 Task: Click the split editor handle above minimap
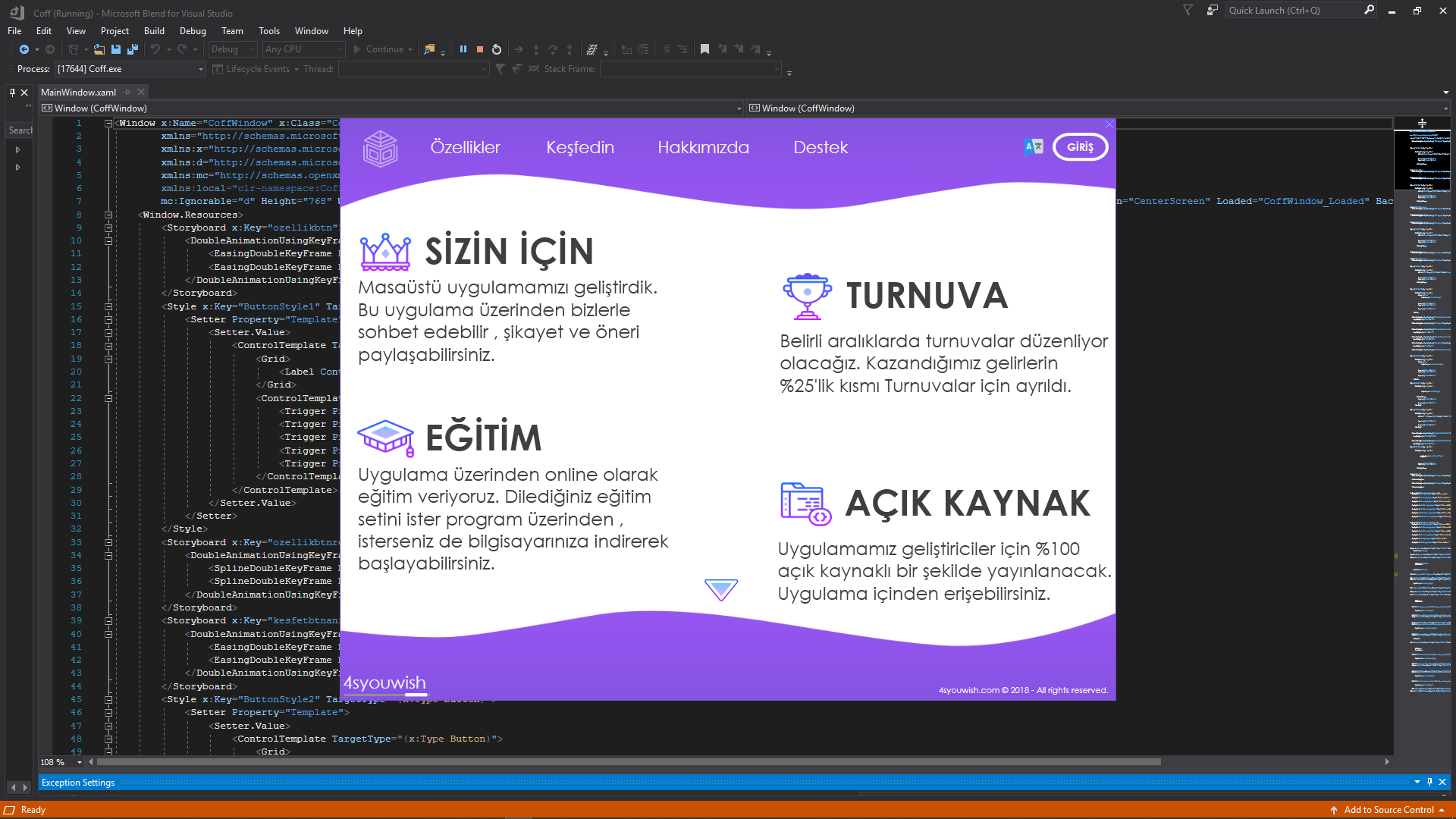pyautogui.click(x=1422, y=123)
